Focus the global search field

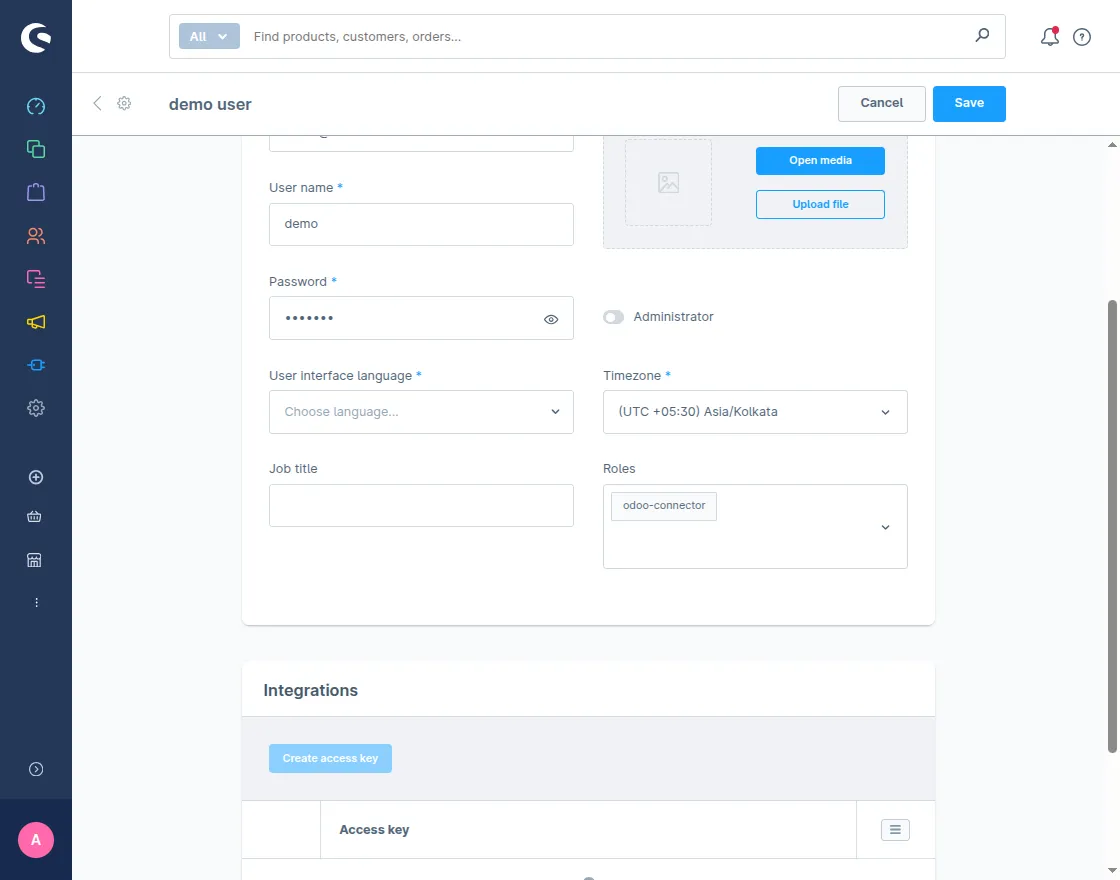click(607, 36)
